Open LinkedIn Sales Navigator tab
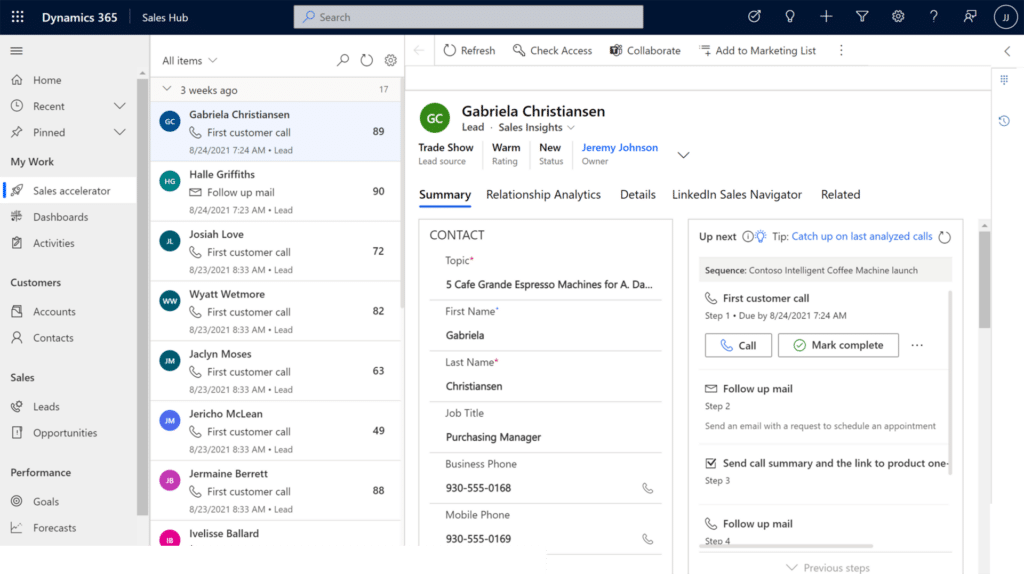The height and width of the screenshot is (574, 1024). point(737,195)
